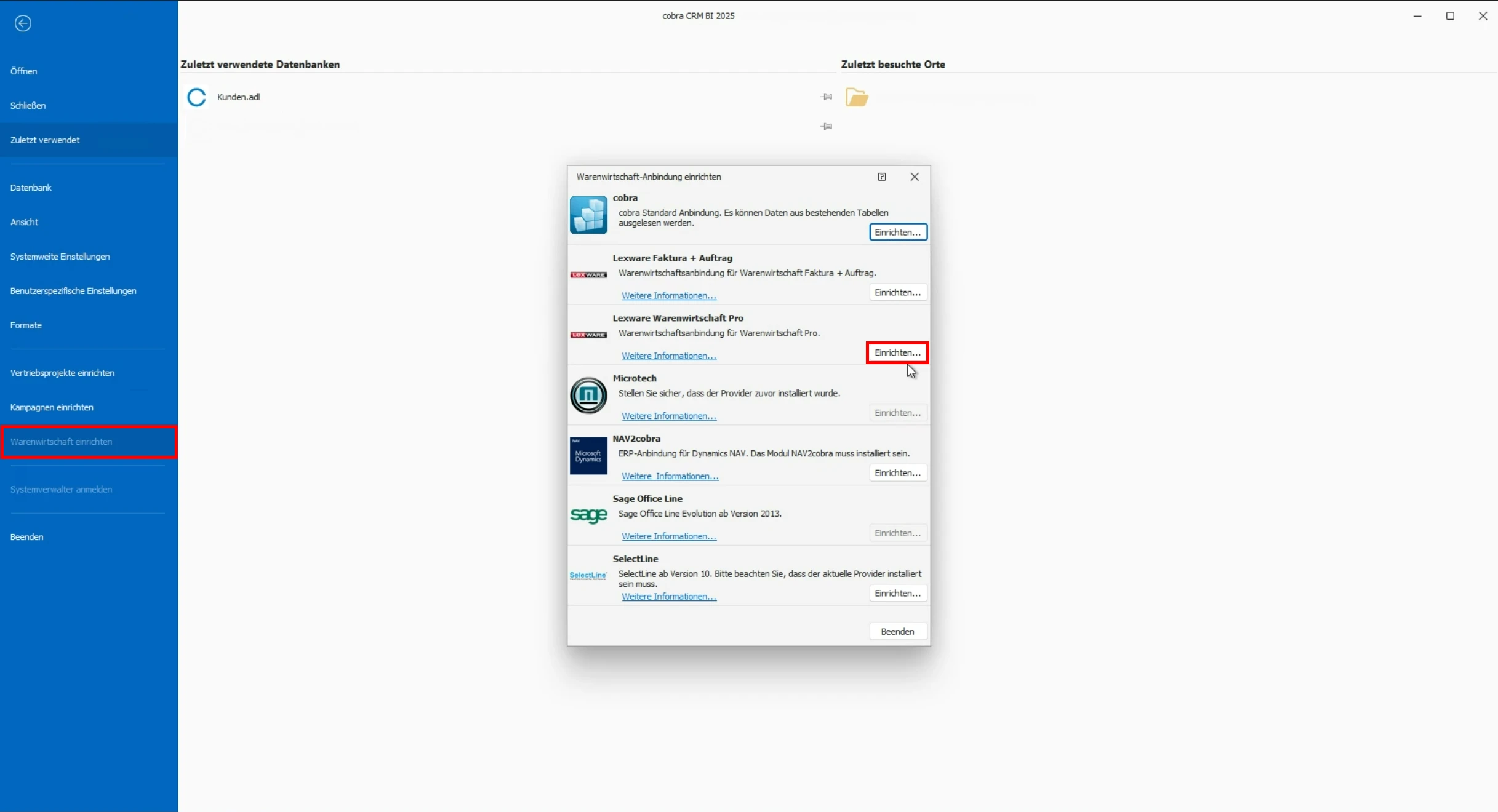1498x812 pixels.
Task: Click the SelectLine logo icon
Action: (x=588, y=576)
